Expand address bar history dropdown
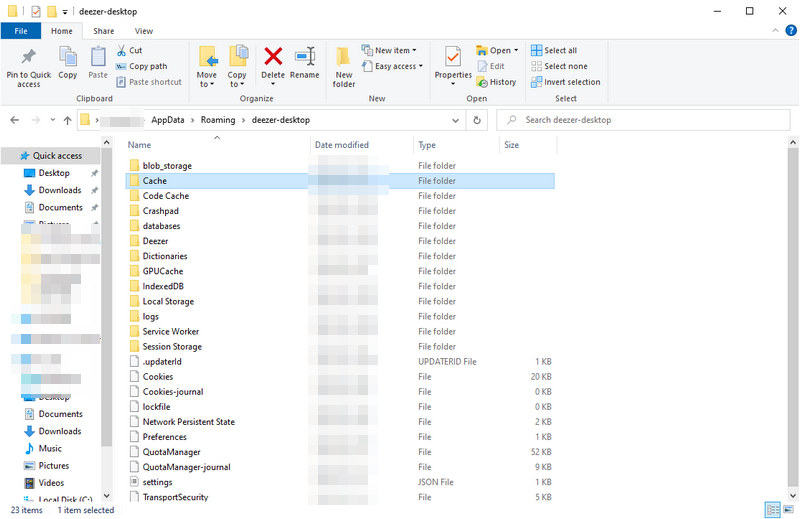The width and height of the screenshot is (800, 519). [455, 120]
